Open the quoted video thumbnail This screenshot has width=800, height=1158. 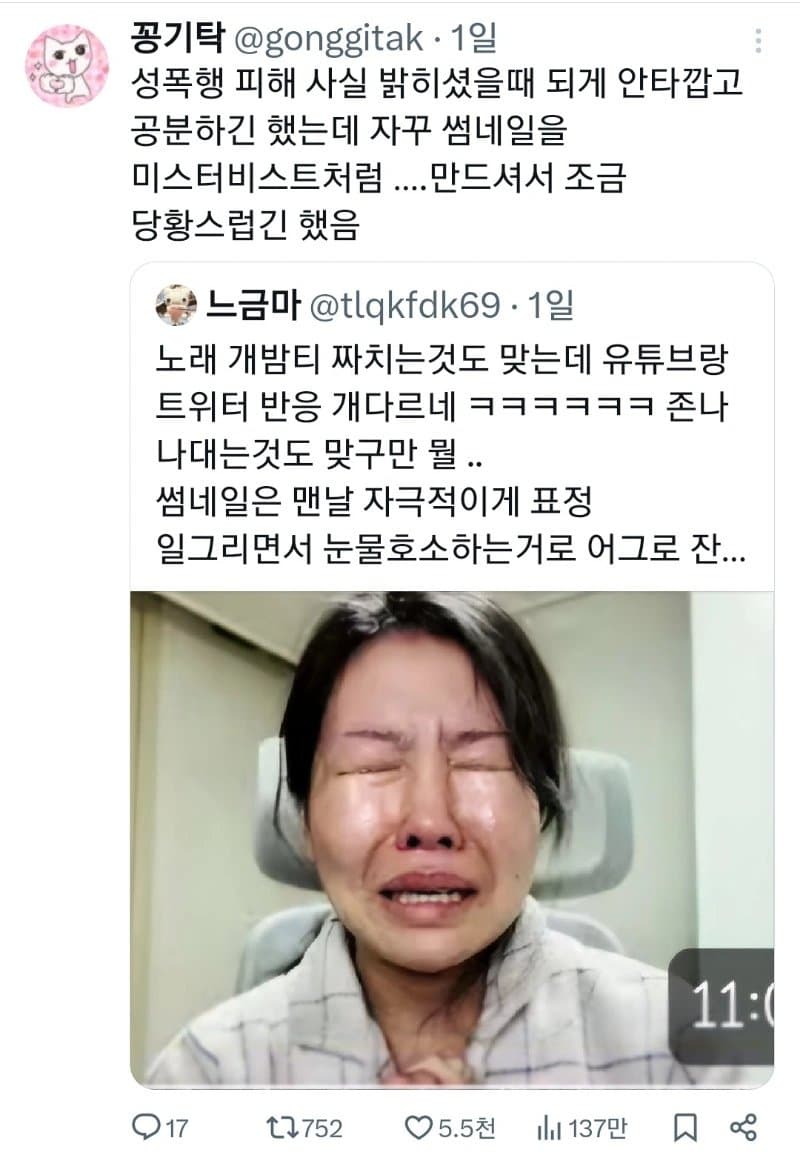coord(452,839)
